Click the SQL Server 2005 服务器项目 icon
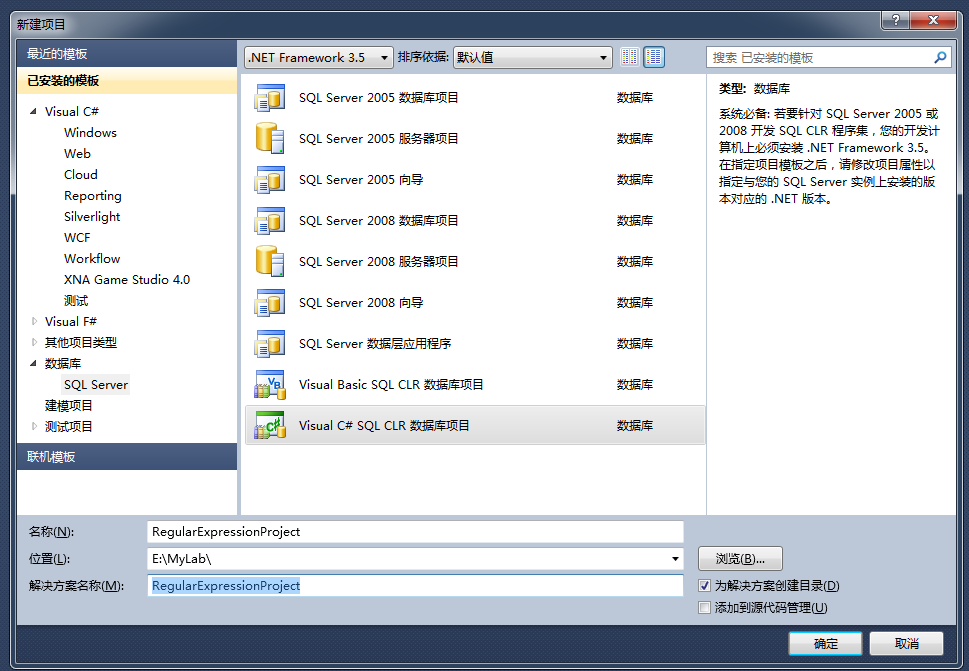This screenshot has height=671, width=969. [x=269, y=138]
